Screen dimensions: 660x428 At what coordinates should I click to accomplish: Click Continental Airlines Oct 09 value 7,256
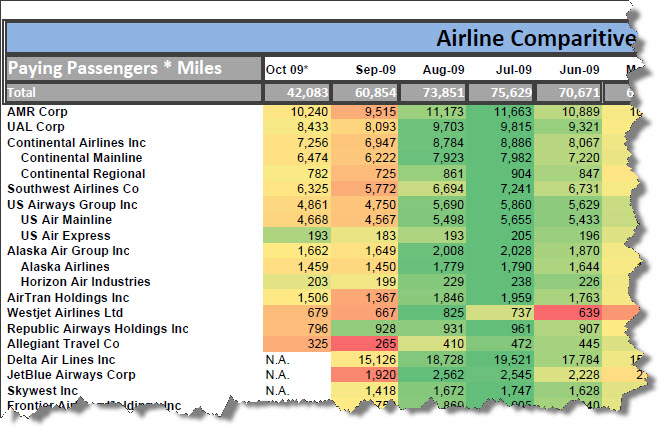297,143
